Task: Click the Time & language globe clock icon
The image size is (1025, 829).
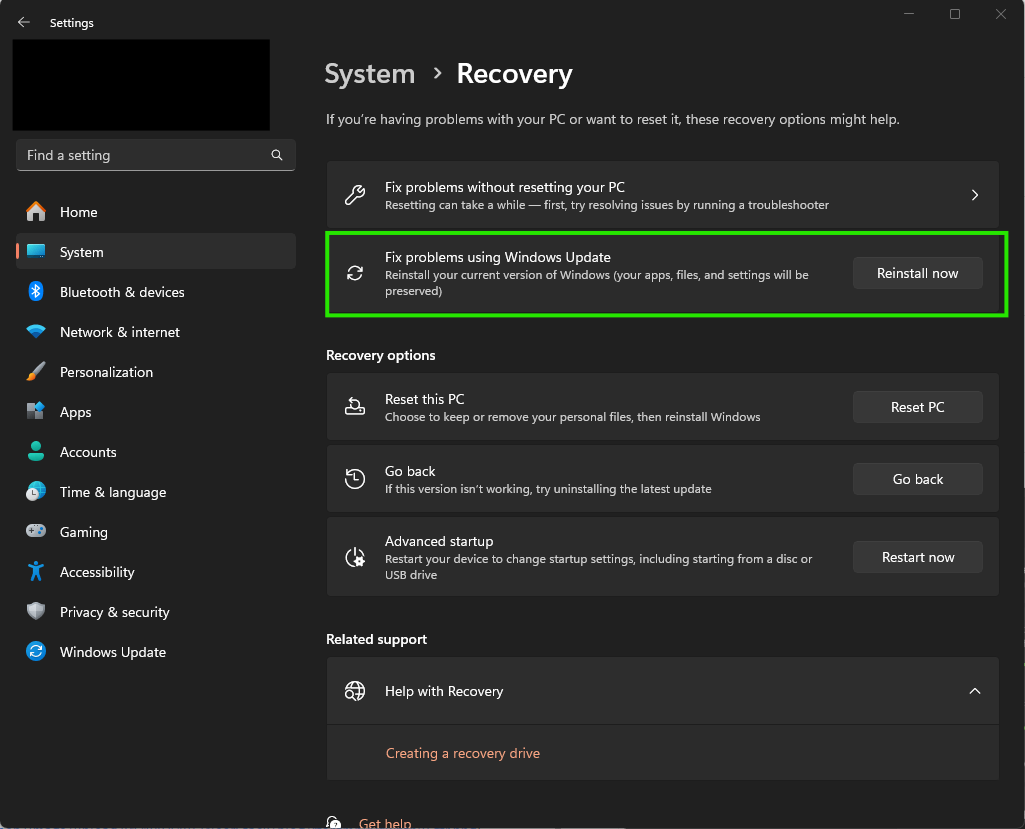Action: [36, 491]
